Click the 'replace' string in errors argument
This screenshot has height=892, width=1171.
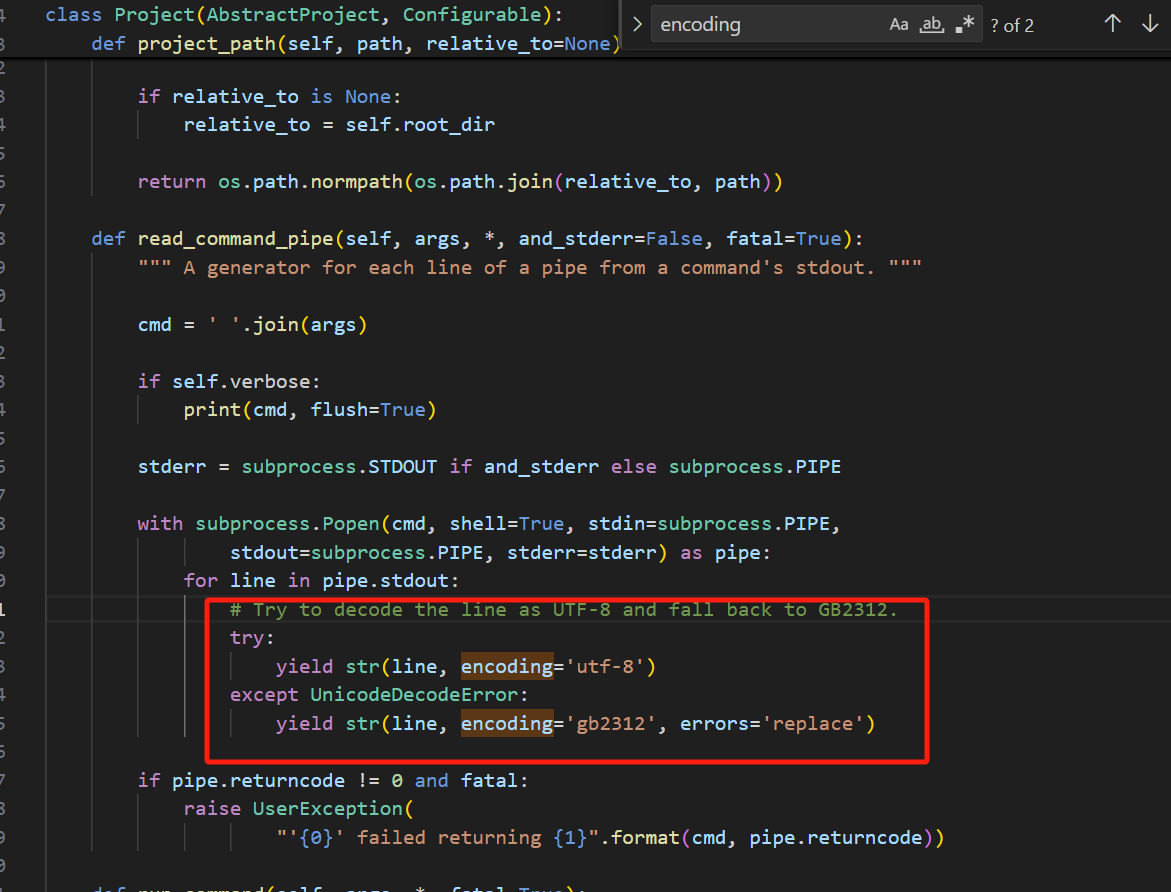tap(815, 723)
